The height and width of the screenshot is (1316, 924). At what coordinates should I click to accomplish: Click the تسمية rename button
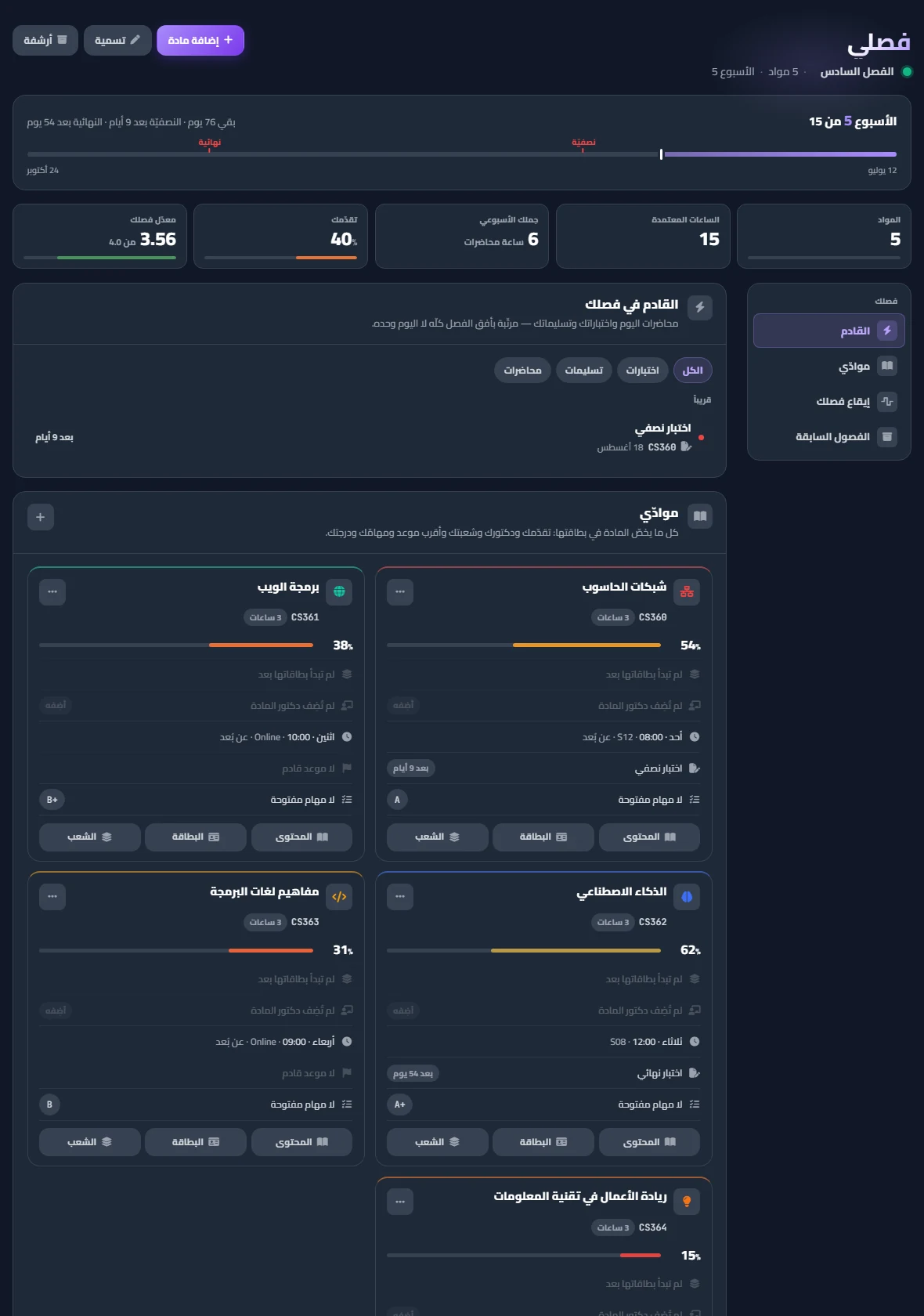click(x=117, y=40)
